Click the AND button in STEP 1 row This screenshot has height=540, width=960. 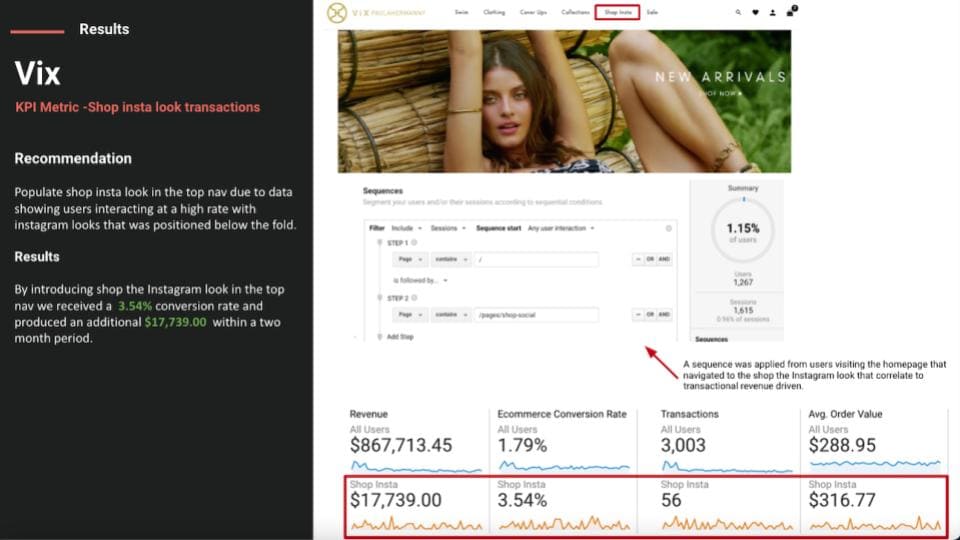664,260
